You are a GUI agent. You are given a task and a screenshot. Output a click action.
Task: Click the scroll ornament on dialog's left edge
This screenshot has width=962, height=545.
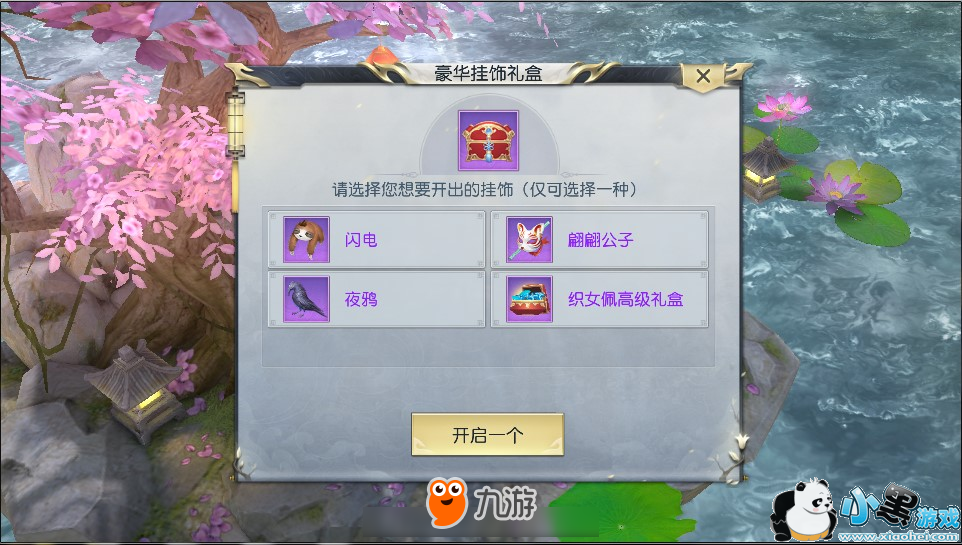point(236,123)
